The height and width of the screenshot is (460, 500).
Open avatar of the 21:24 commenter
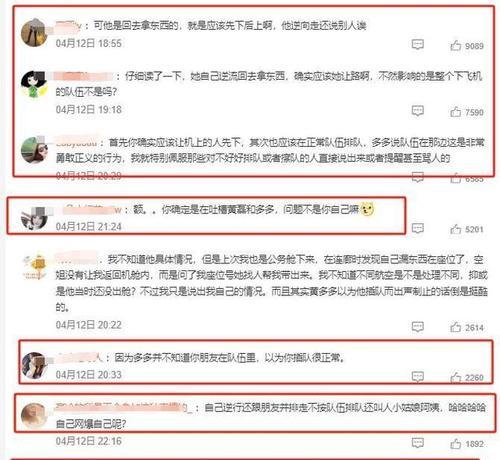click(x=34, y=218)
